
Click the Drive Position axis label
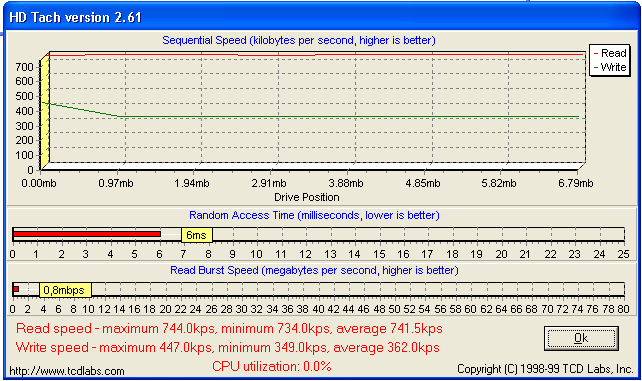[307, 197]
